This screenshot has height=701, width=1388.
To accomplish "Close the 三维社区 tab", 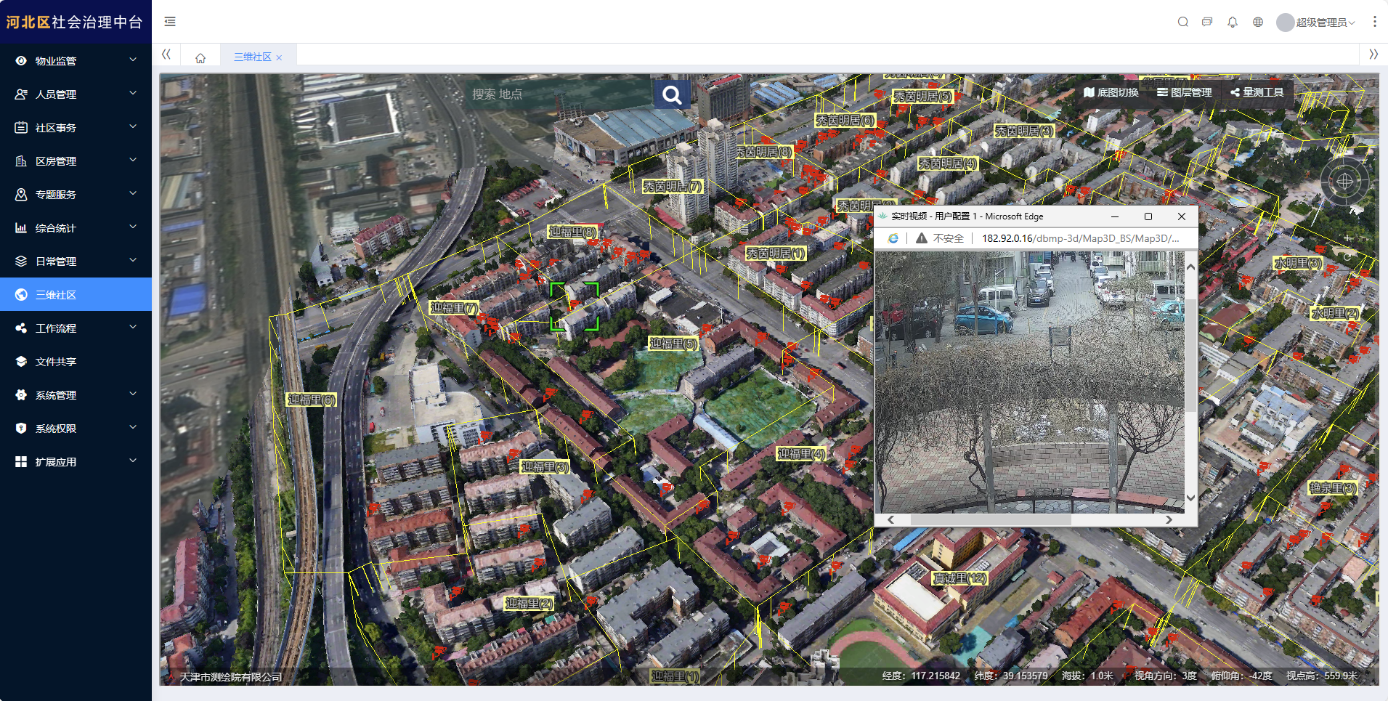I will (x=279, y=58).
